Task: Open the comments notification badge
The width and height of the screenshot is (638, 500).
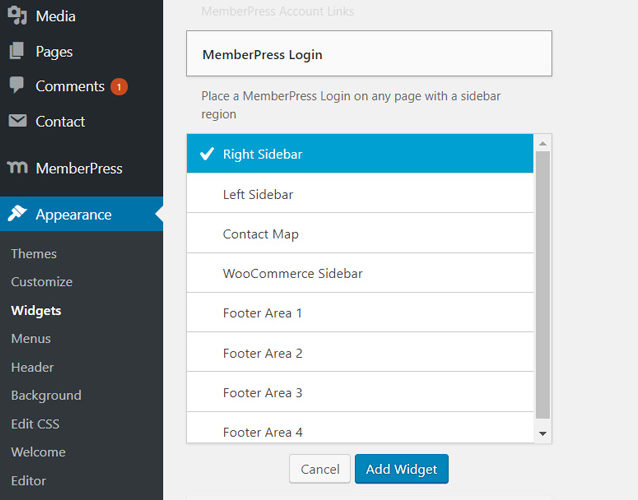Action: point(119,87)
